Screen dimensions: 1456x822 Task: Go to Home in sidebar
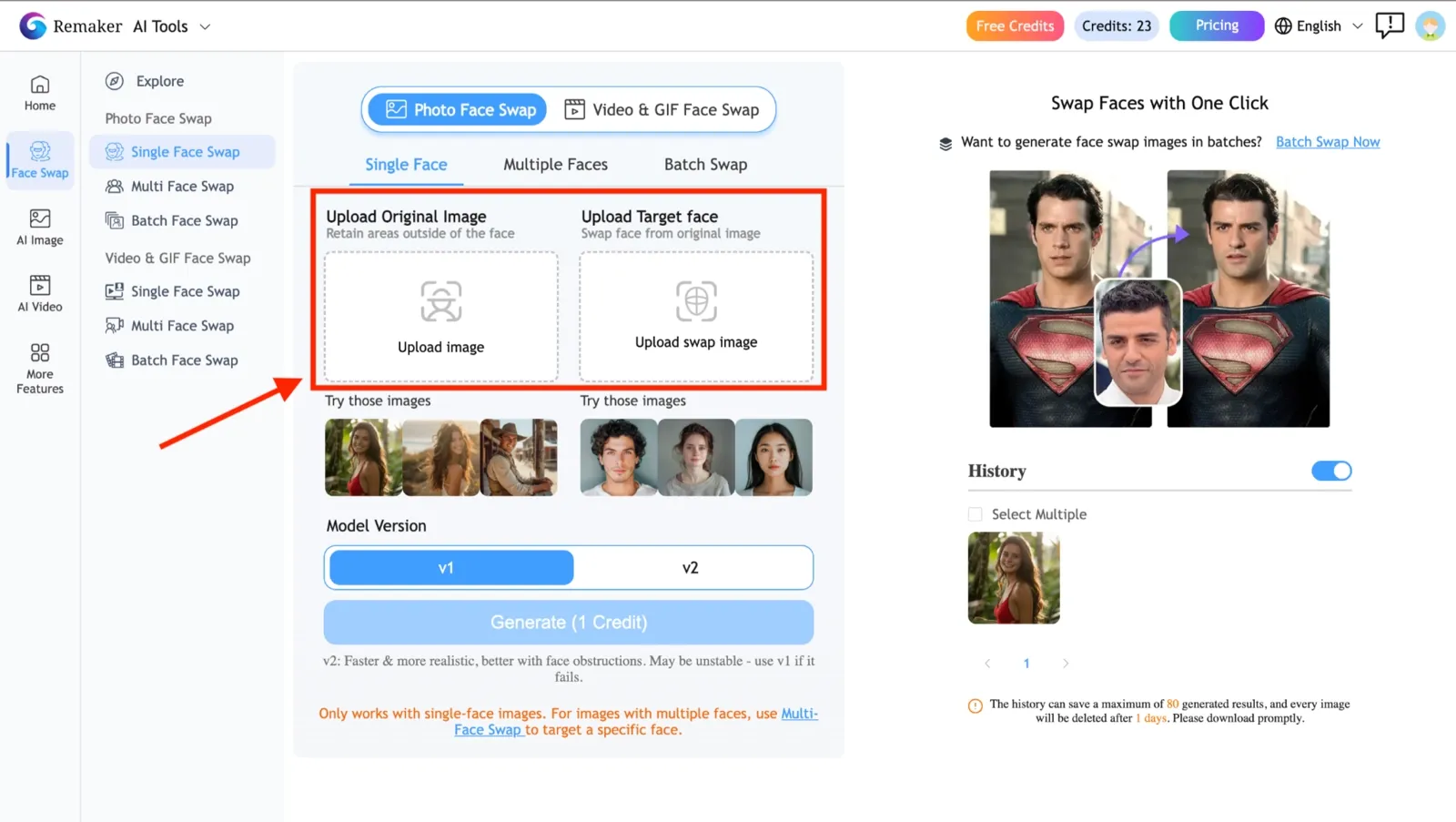[x=40, y=93]
